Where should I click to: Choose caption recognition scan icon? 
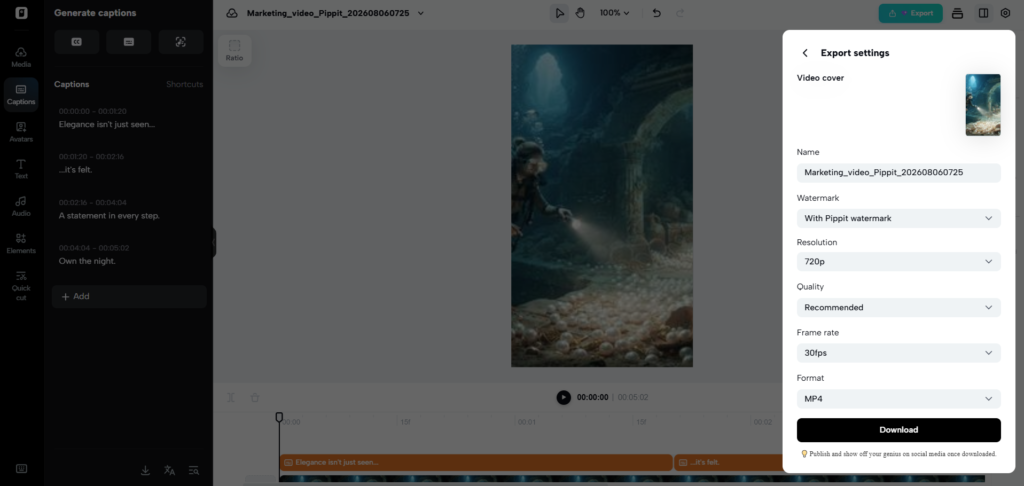[181, 42]
